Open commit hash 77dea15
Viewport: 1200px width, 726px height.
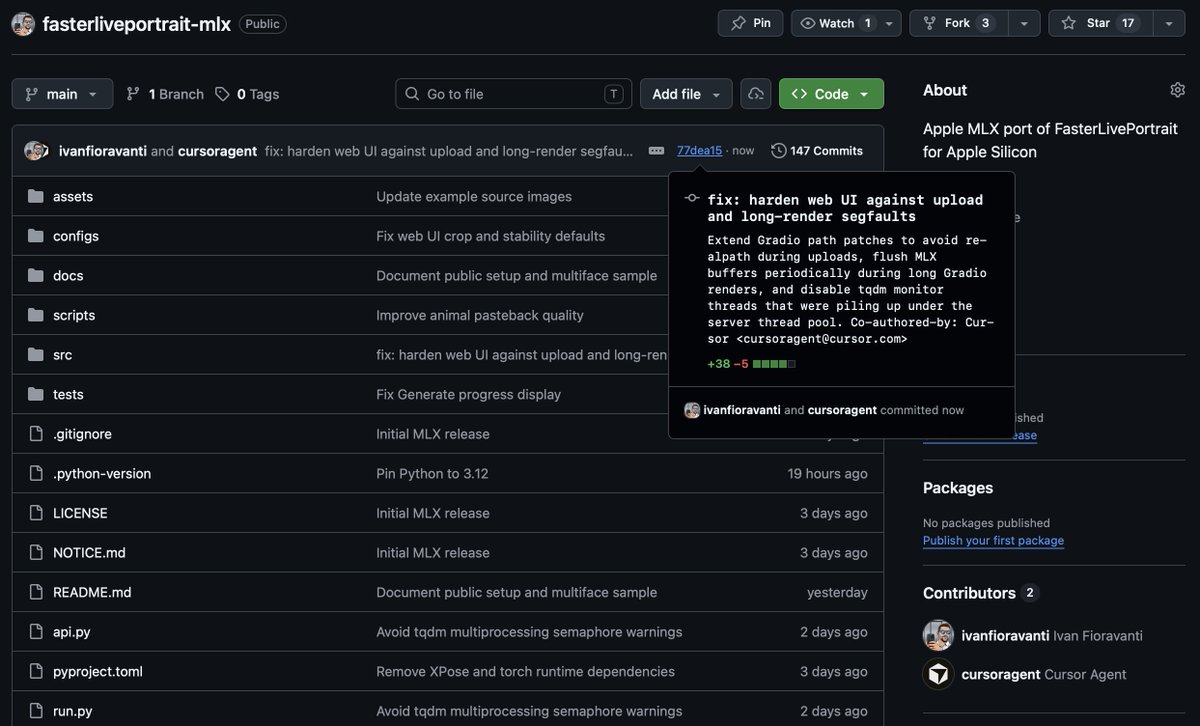click(x=699, y=151)
